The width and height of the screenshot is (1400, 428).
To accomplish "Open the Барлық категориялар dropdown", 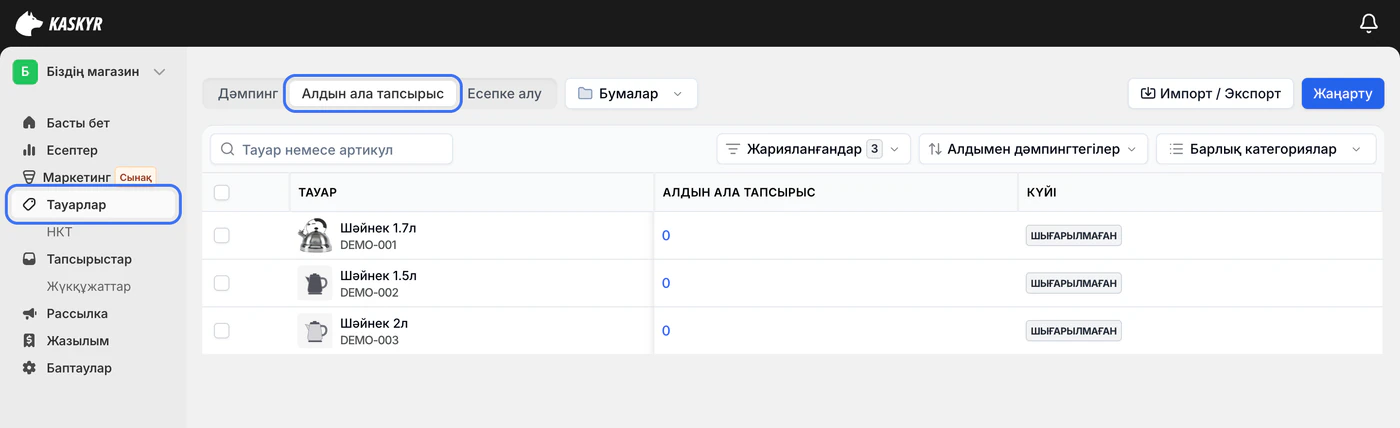I will click(x=1266, y=149).
